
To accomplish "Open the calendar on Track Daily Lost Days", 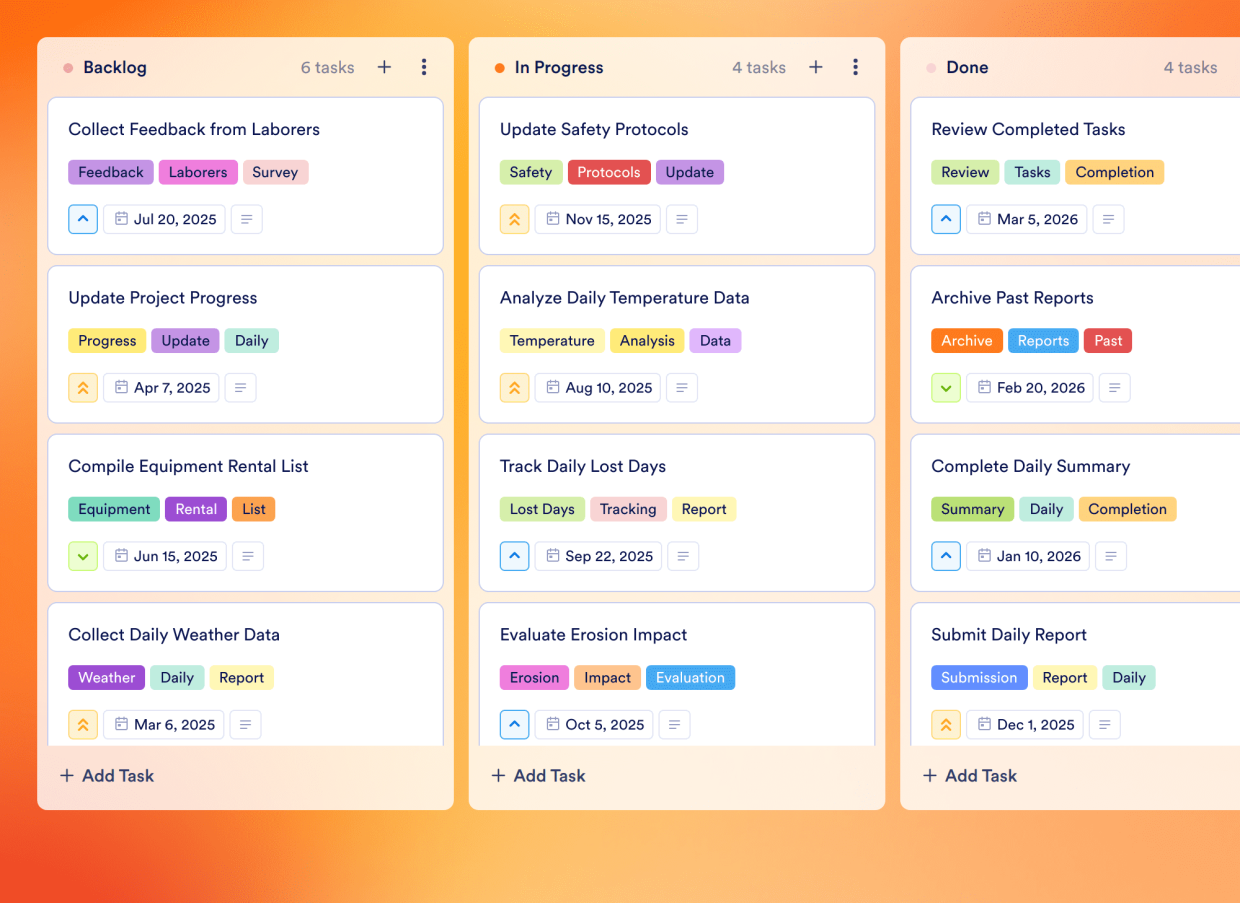I will click(x=552, y=556).
